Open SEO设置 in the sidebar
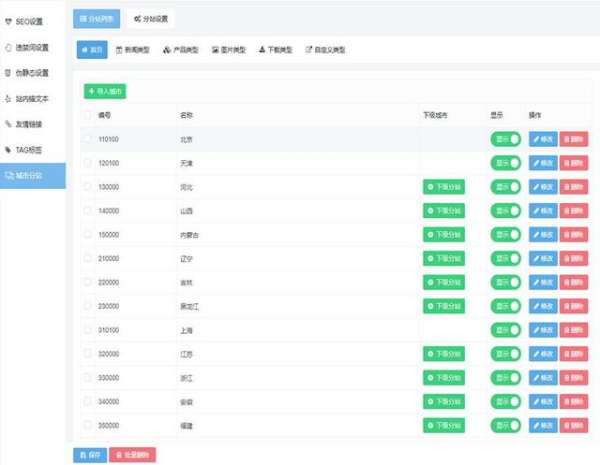 tap(30, 21)
